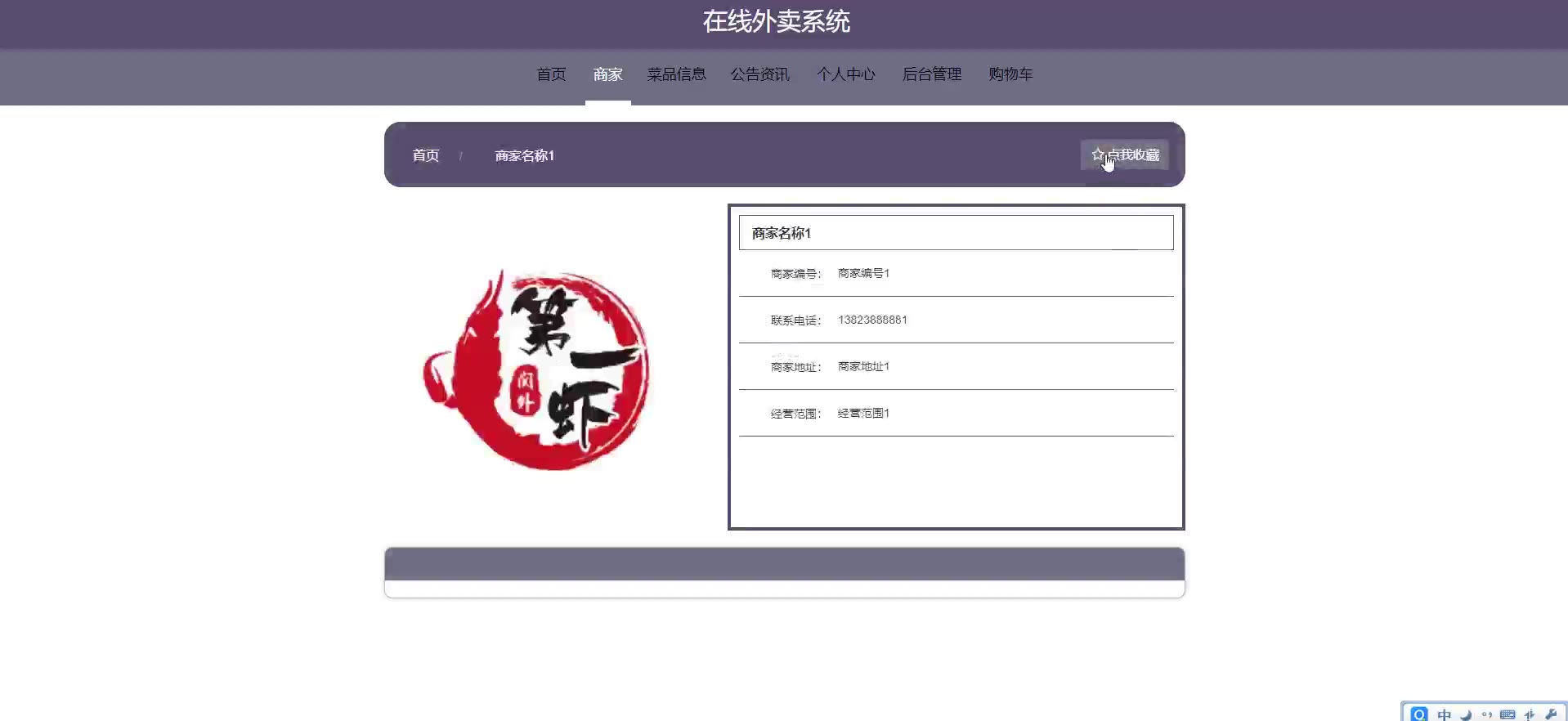Viewport: 1568px width, 721px height.
Task: Open 后台管理 in the navigation bar
Action: tap(932, 74)
